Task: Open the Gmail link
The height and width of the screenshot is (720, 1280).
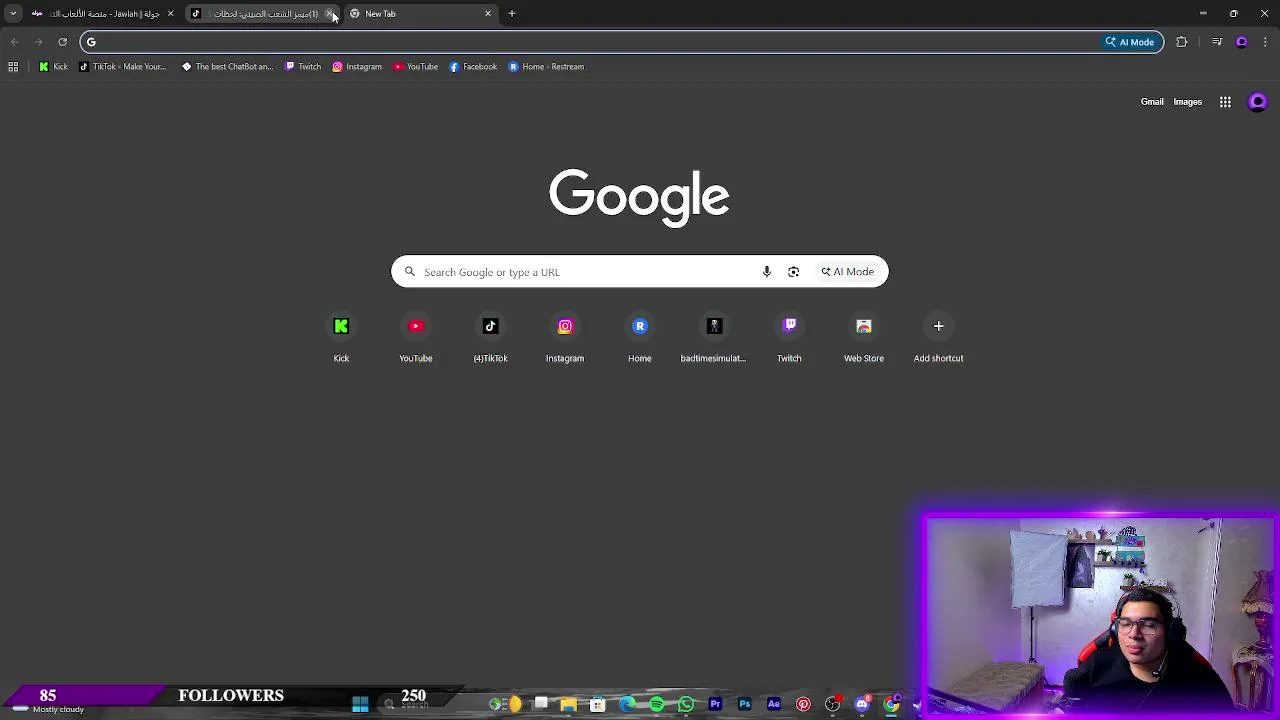Action: click(x=1152, y=102)
